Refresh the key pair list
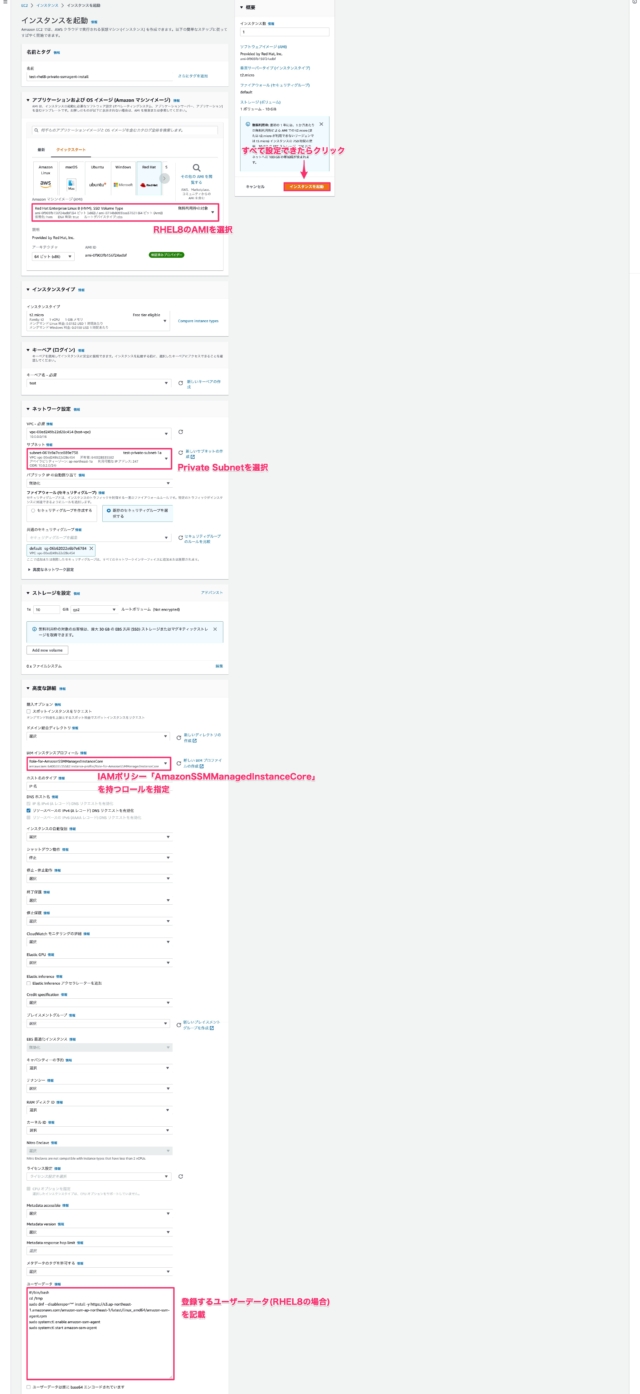The height and width of the screenshot is (1394, 640). click(x=180, y=383)
